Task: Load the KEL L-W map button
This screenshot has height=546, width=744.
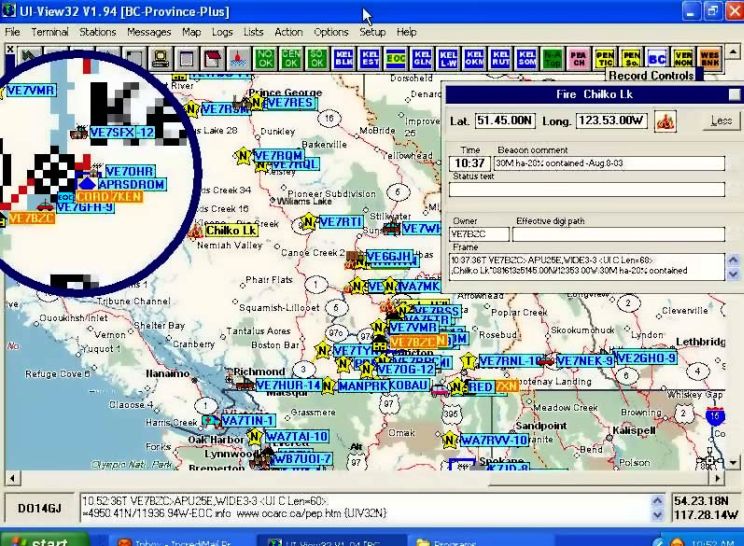Action: click(448, 59)
